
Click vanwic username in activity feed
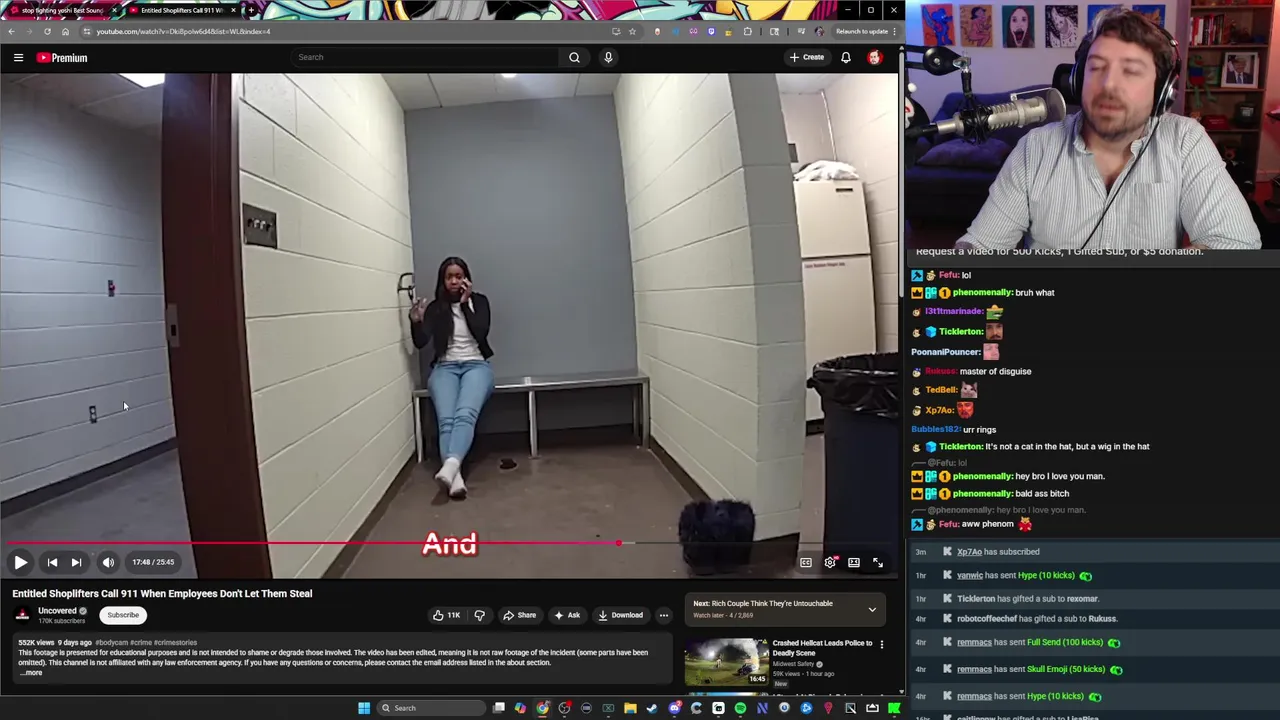[970, 576]
